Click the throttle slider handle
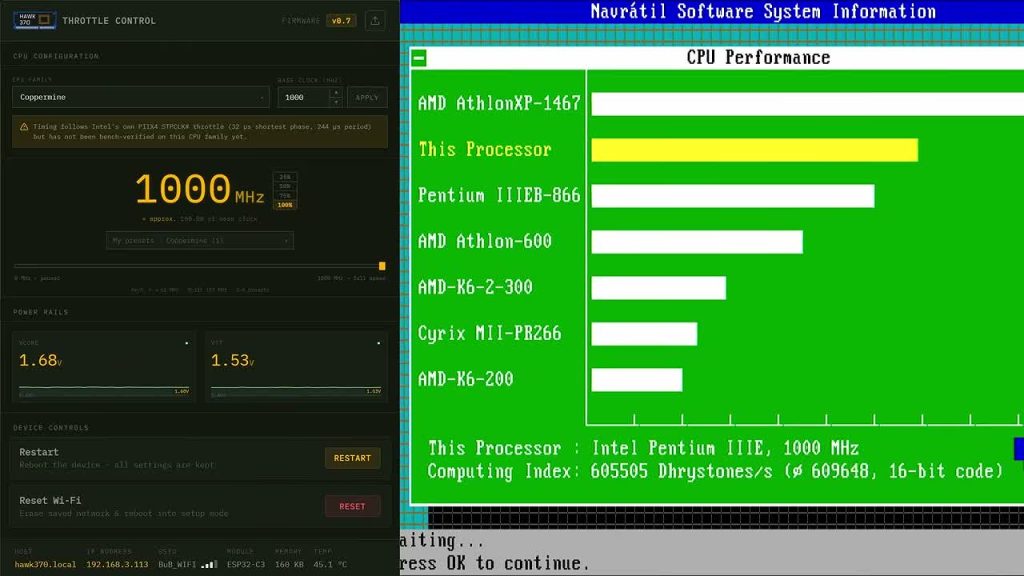This screenshot has width=1024, height=576. click(382, 266)
